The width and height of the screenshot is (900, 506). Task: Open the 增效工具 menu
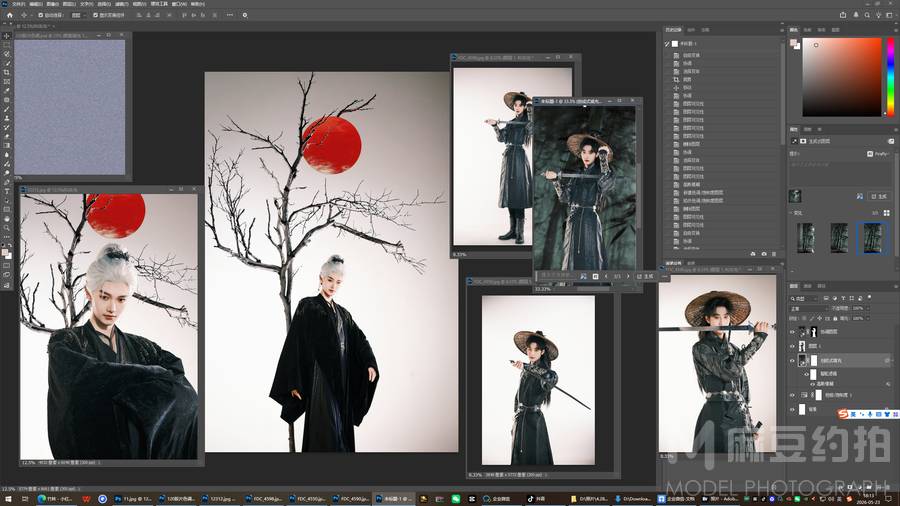point(160,4)
